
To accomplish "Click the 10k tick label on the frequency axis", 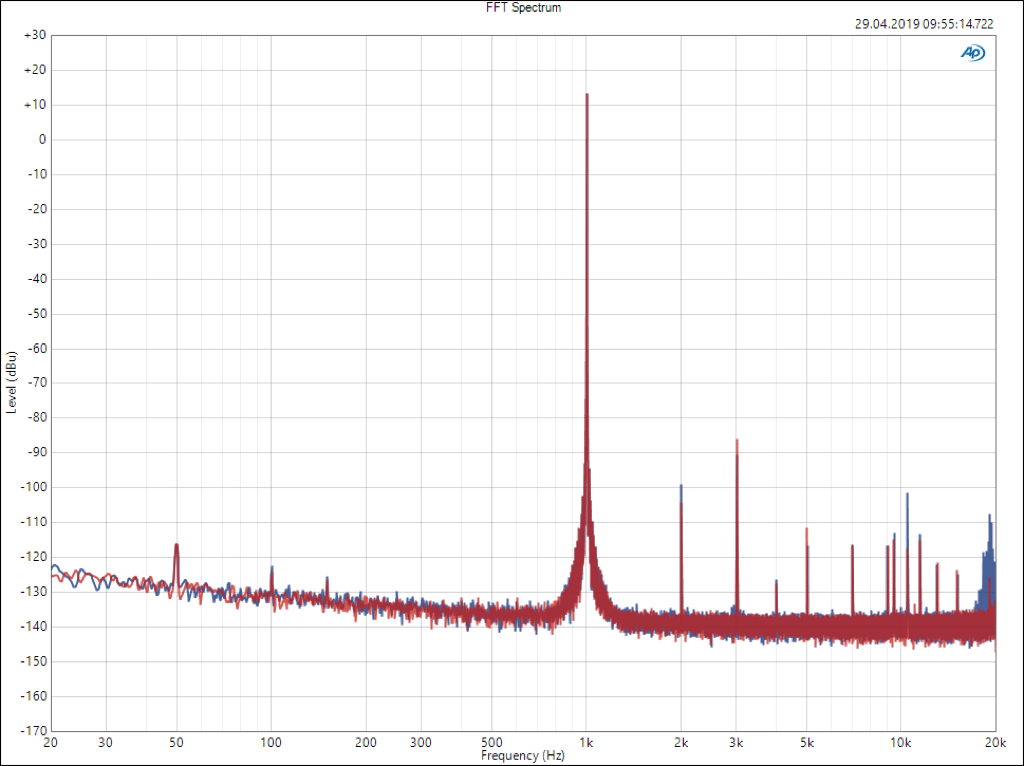I will [x=900, y=743].
